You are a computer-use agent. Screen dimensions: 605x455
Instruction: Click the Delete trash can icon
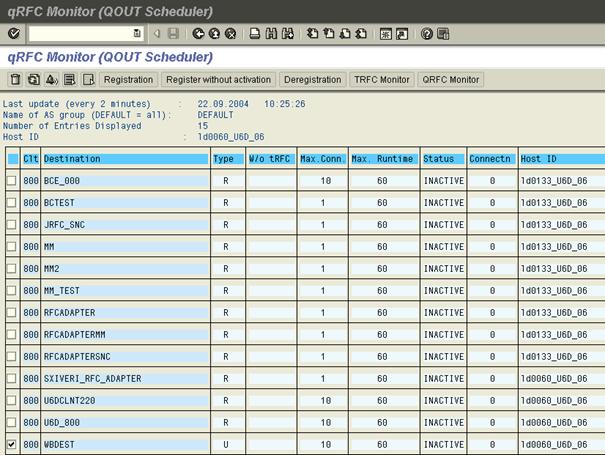coord(15,79)
